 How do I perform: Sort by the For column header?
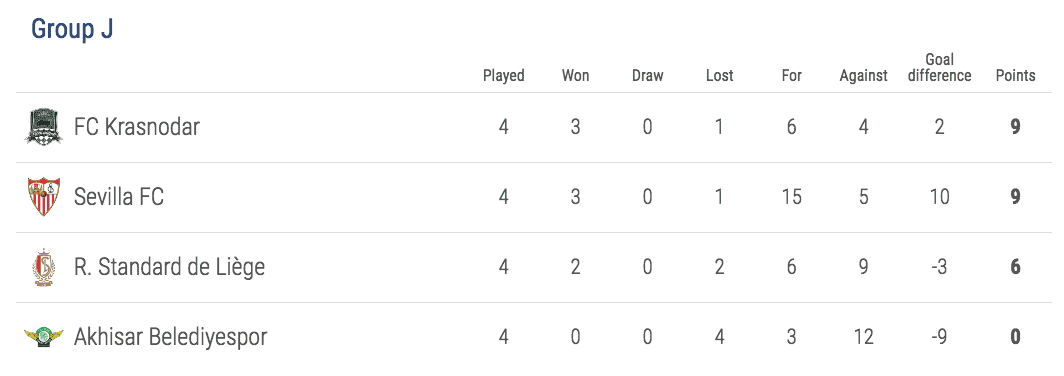[x=791, y=75]
